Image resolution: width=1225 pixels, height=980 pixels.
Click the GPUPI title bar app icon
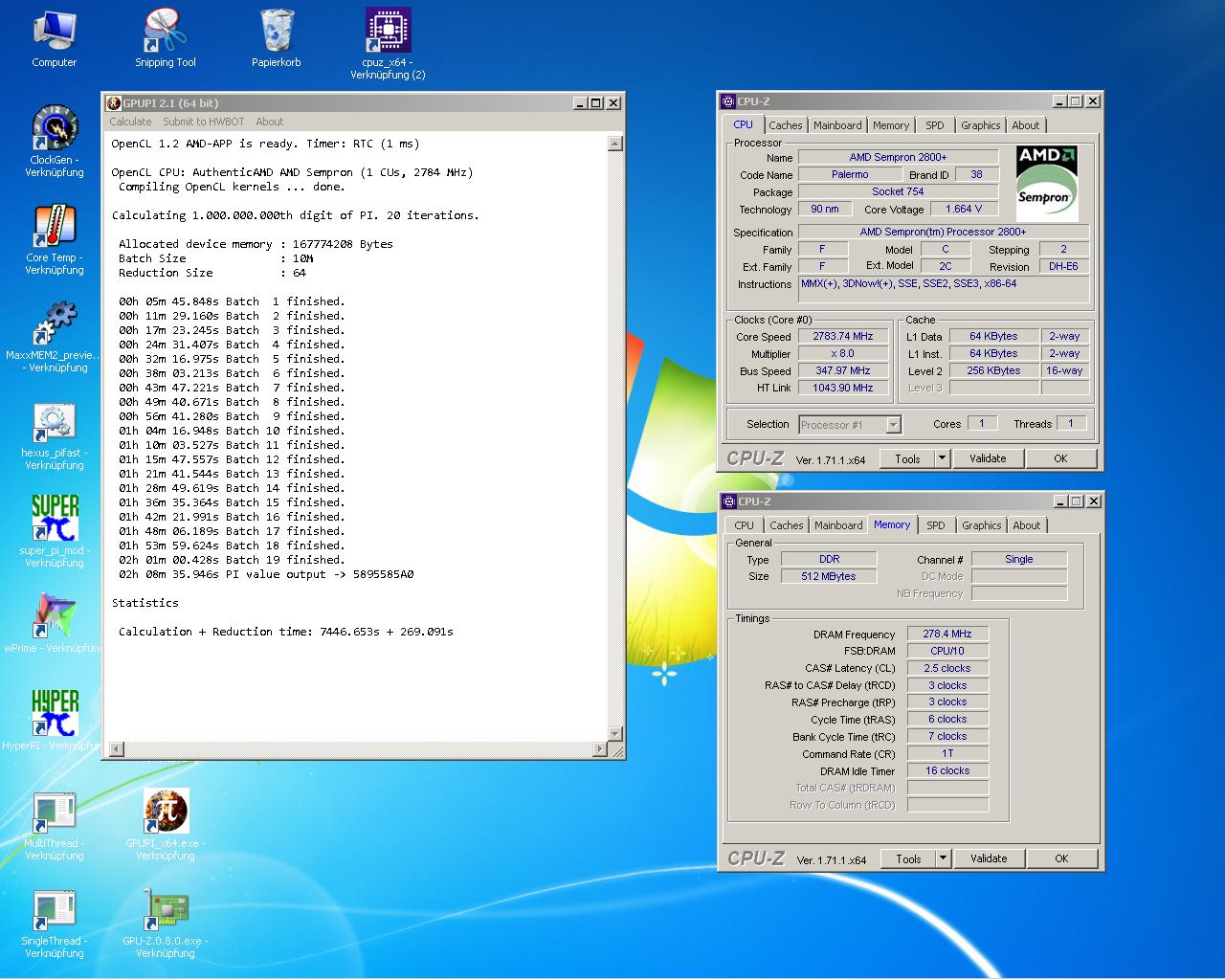[x=114, y=103]
